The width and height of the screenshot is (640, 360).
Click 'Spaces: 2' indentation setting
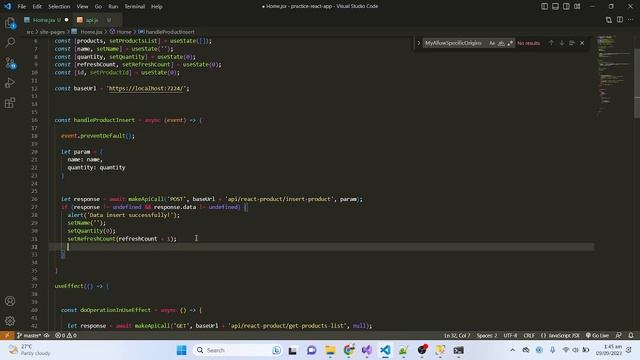click(x=487, y=336)
